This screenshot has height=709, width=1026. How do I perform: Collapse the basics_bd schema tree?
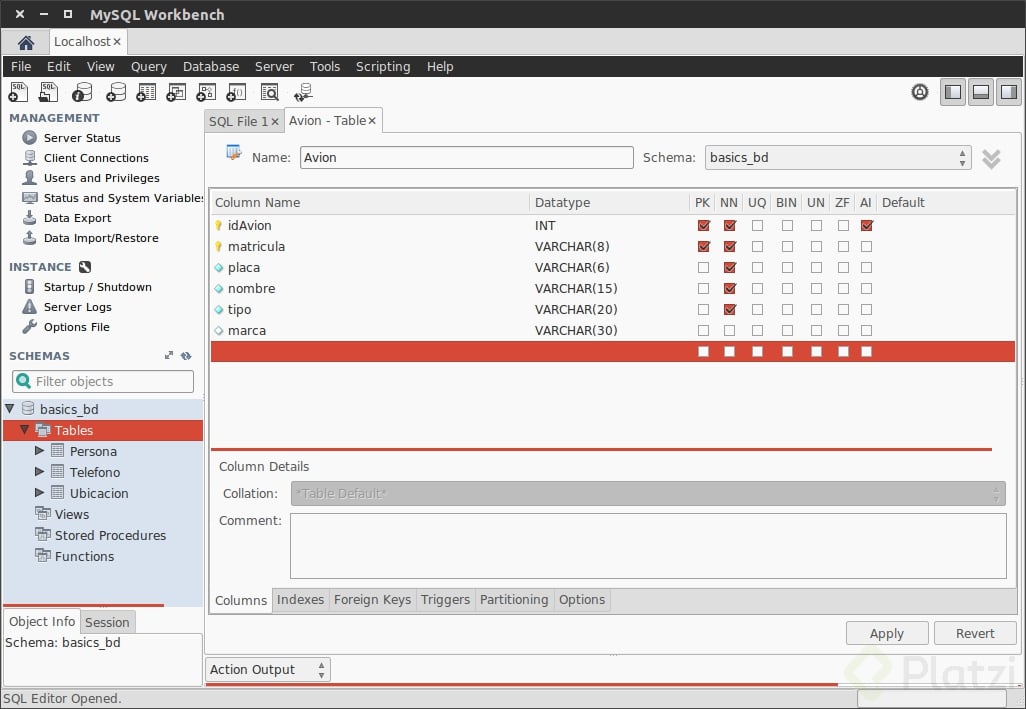[x=10, y=409]
